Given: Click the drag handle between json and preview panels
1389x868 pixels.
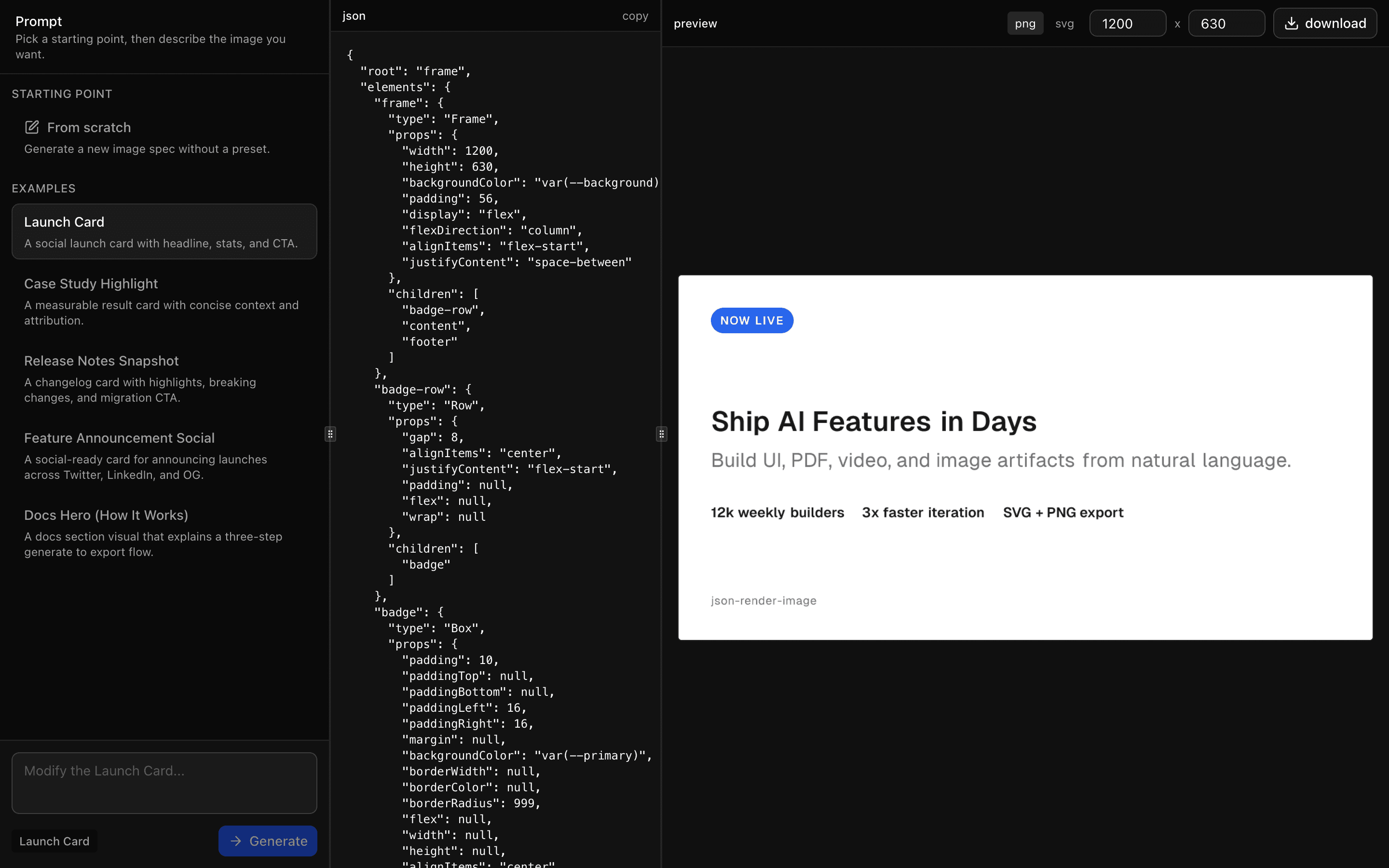Looking at the screenshot, I should (x=661, y=434).
